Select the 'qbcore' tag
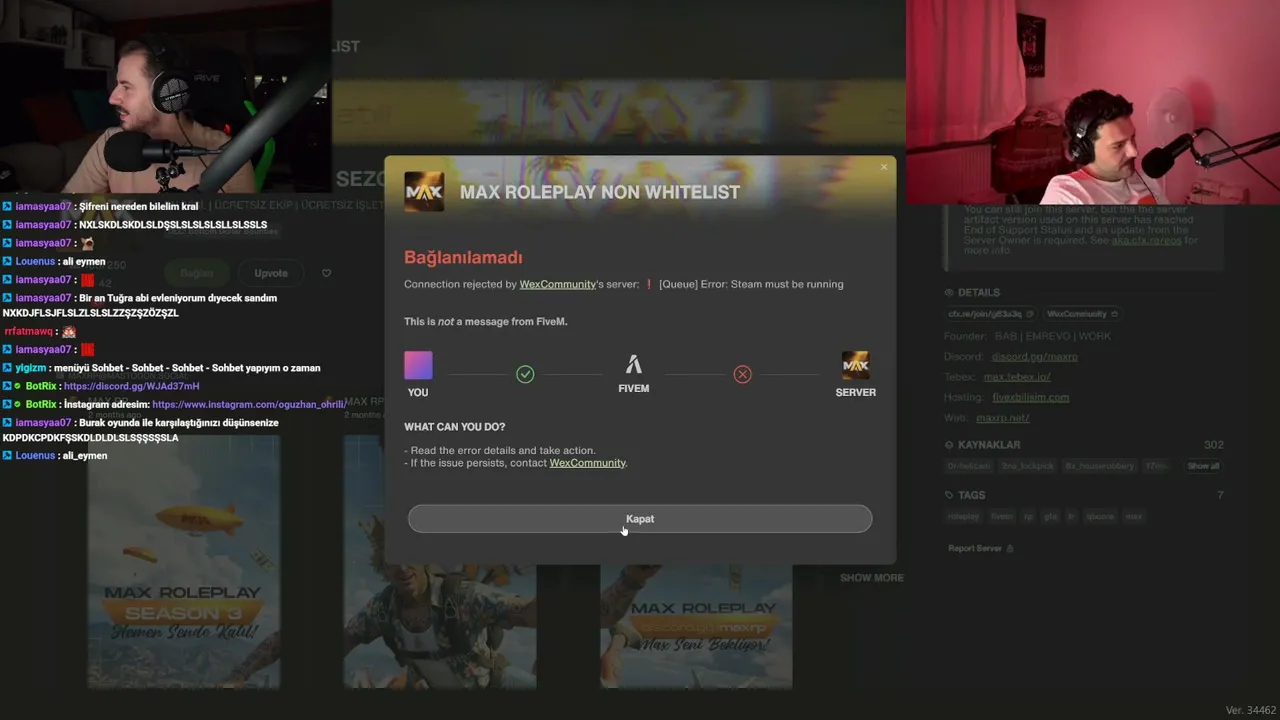The width and height of the screenshot is (1280, 720). (1100, 517)
